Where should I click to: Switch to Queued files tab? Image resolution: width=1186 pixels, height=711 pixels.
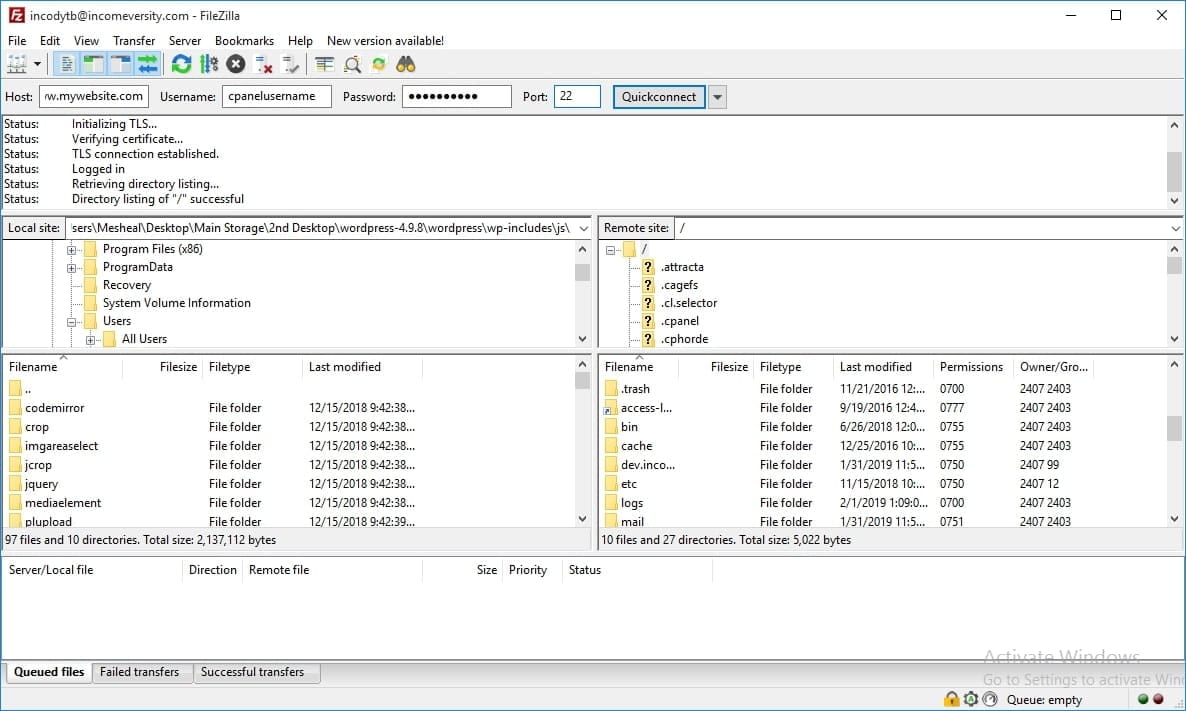pos(49,672)
